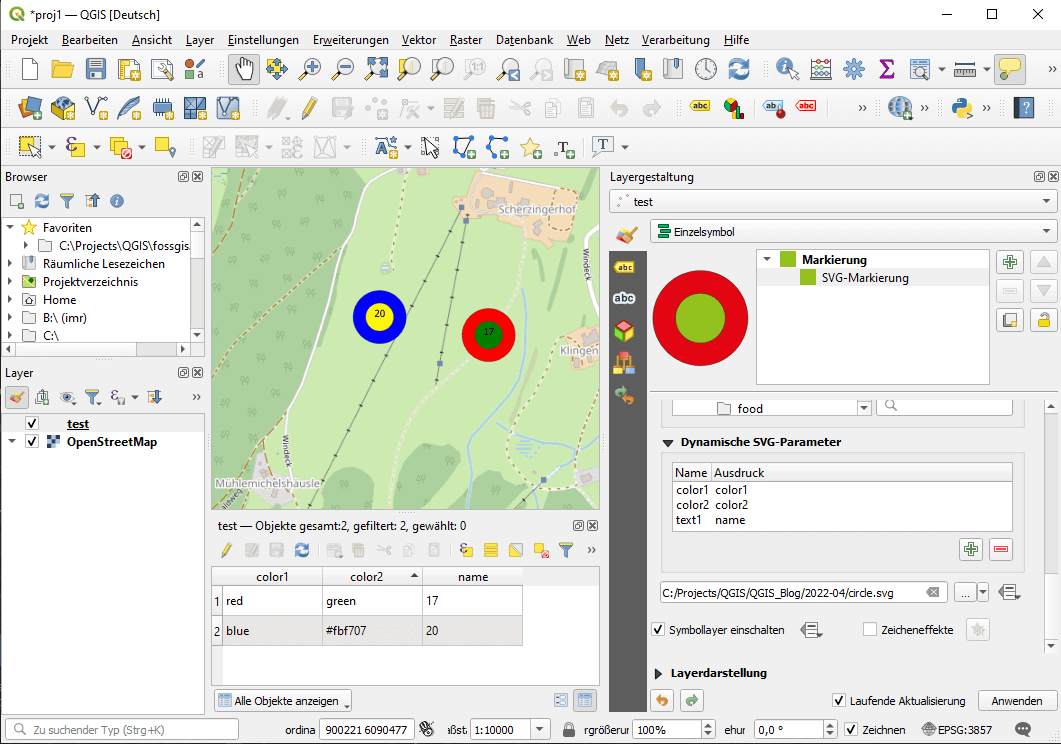The width and height of the screenshot is (1061, 744).
Task: Click the red circle symbol preview
Action: [699, 318]
